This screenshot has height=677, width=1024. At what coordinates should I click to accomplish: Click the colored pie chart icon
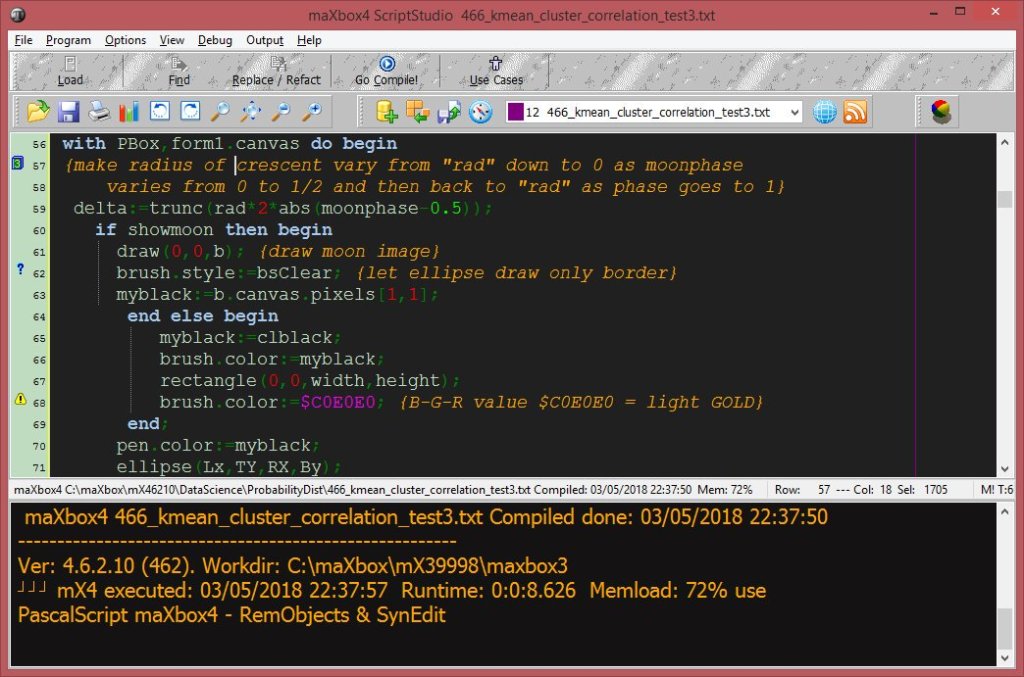[x=941, y=112]
